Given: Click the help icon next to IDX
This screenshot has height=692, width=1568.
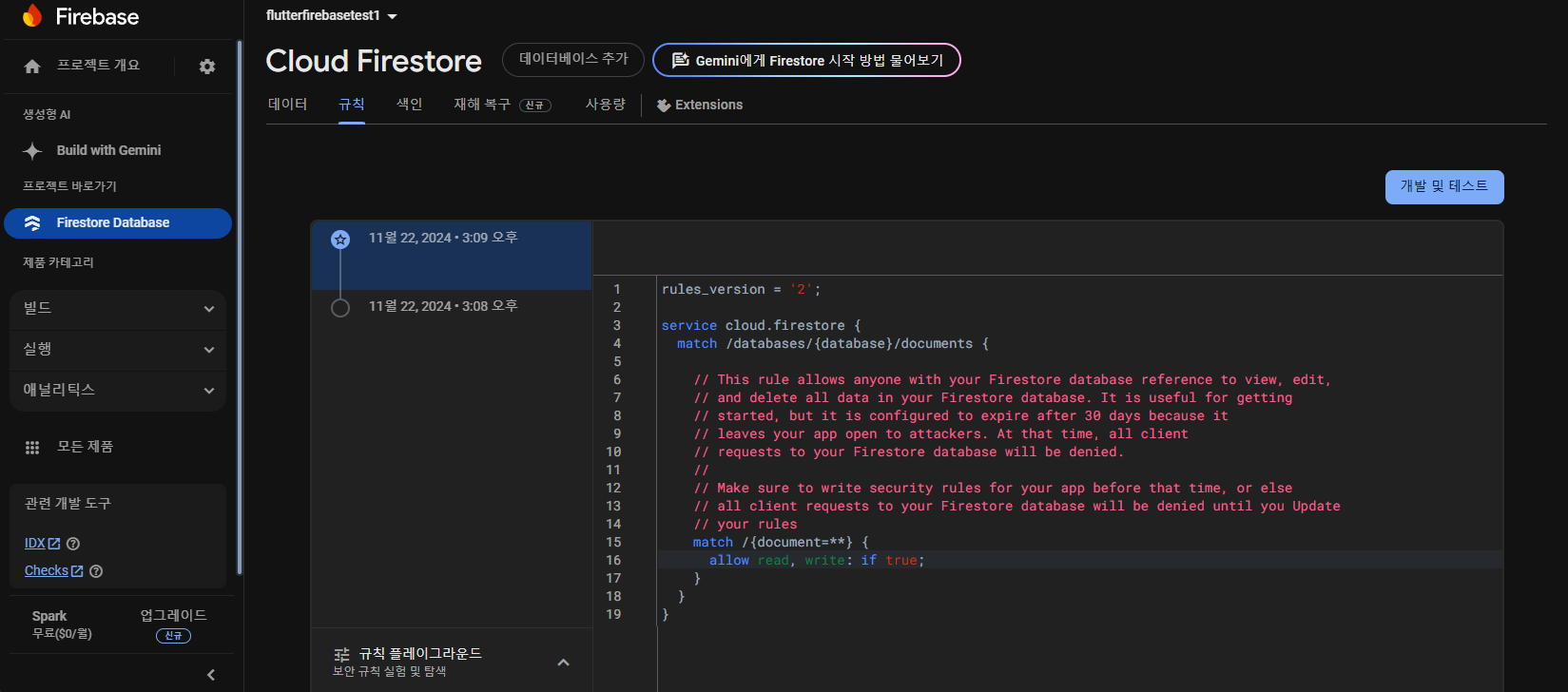Looking at the screenshot, I should pos(73,544).
